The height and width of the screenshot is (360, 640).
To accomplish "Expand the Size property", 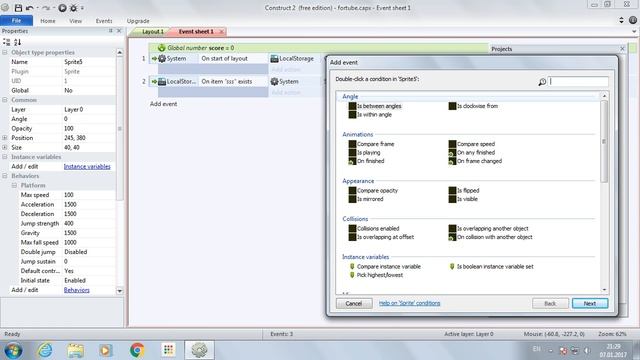I will (5, 147).
